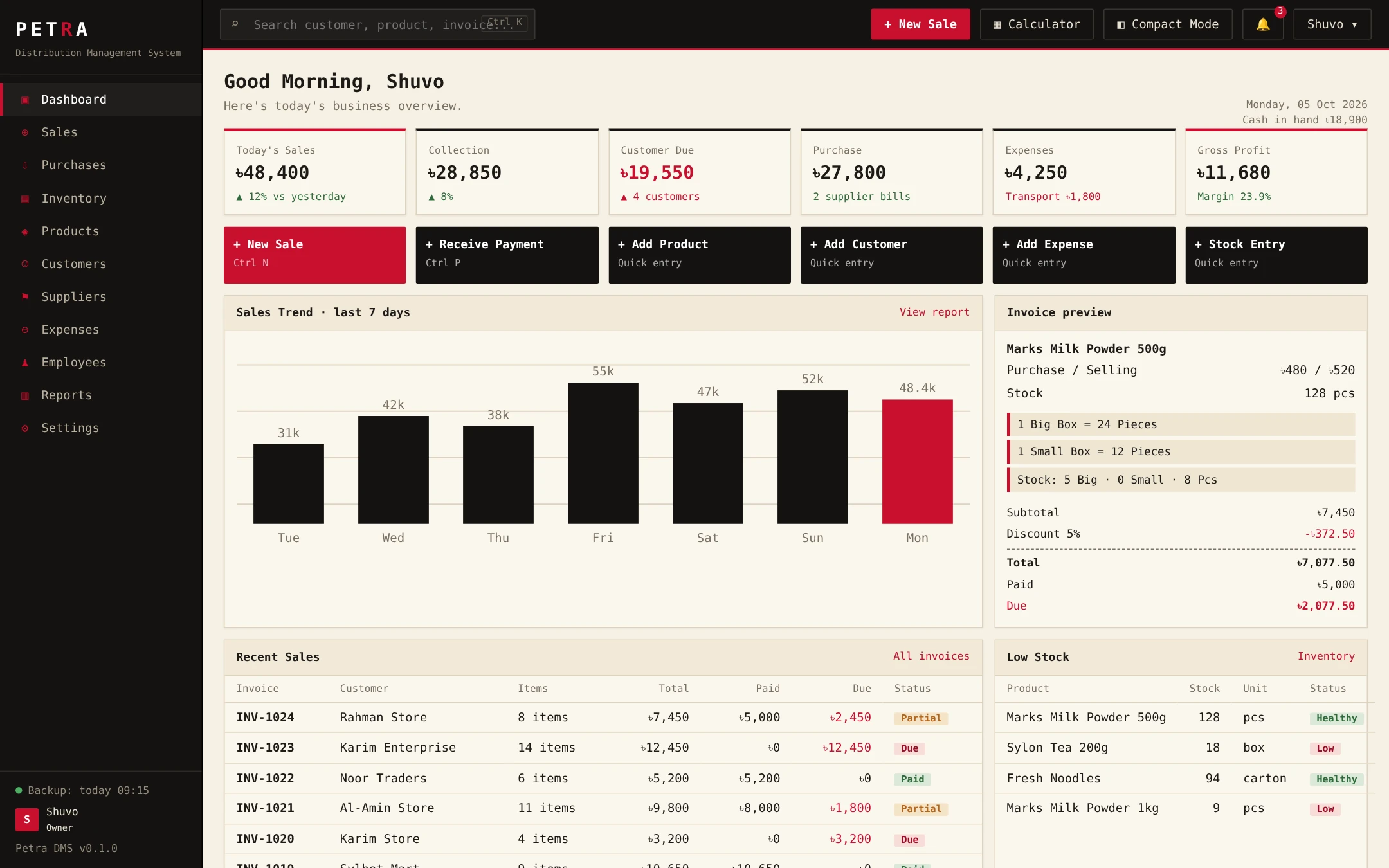Viewport: 1389px width, 868px height.
Task: Click the Products sidebar icon
Action: click(25, 231)
